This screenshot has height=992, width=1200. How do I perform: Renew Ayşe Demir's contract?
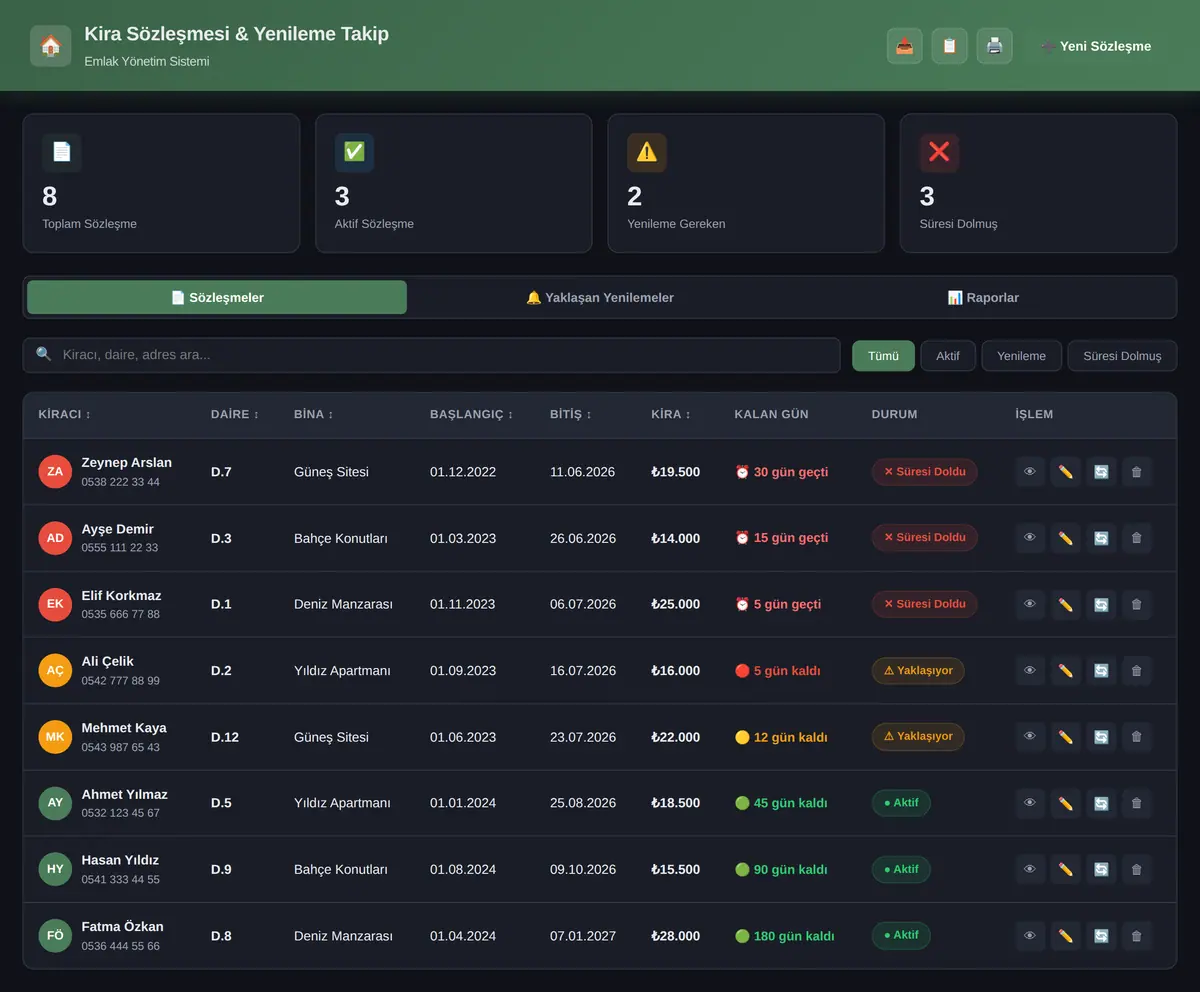1101,538
